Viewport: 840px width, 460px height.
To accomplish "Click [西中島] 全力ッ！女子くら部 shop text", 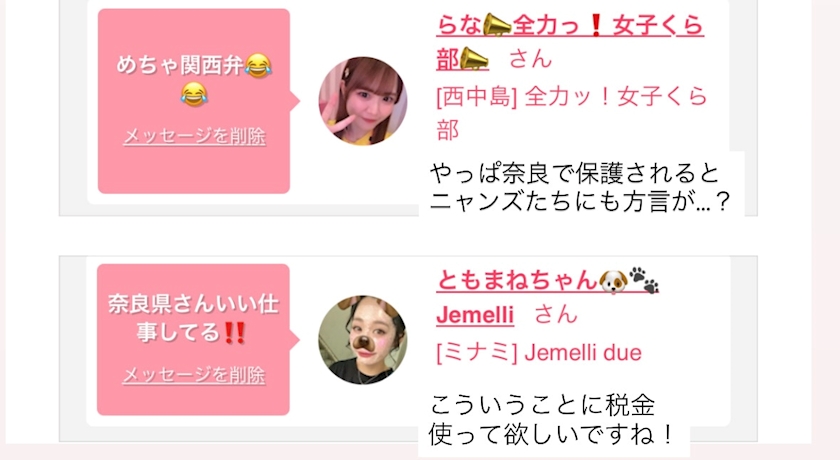I will pyautogui.click(x=572, y=113).
